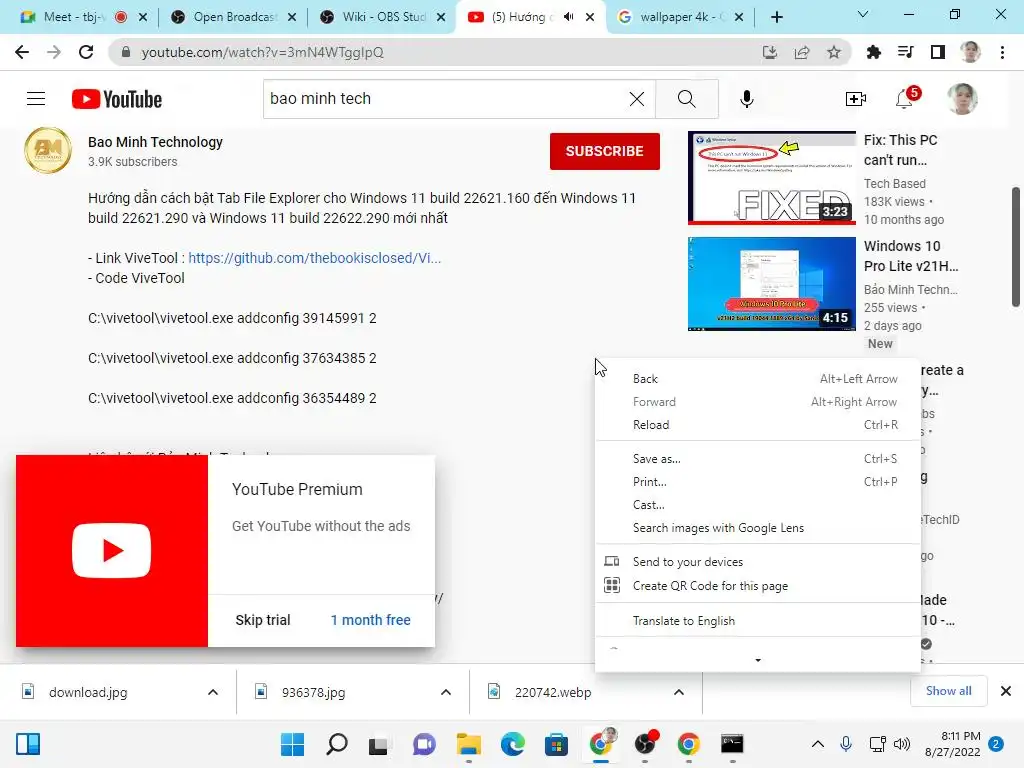Screen dimensions: 1024x768
Task: Switch to Wiki - OBS Studio tab
Action: click(383, 17)
